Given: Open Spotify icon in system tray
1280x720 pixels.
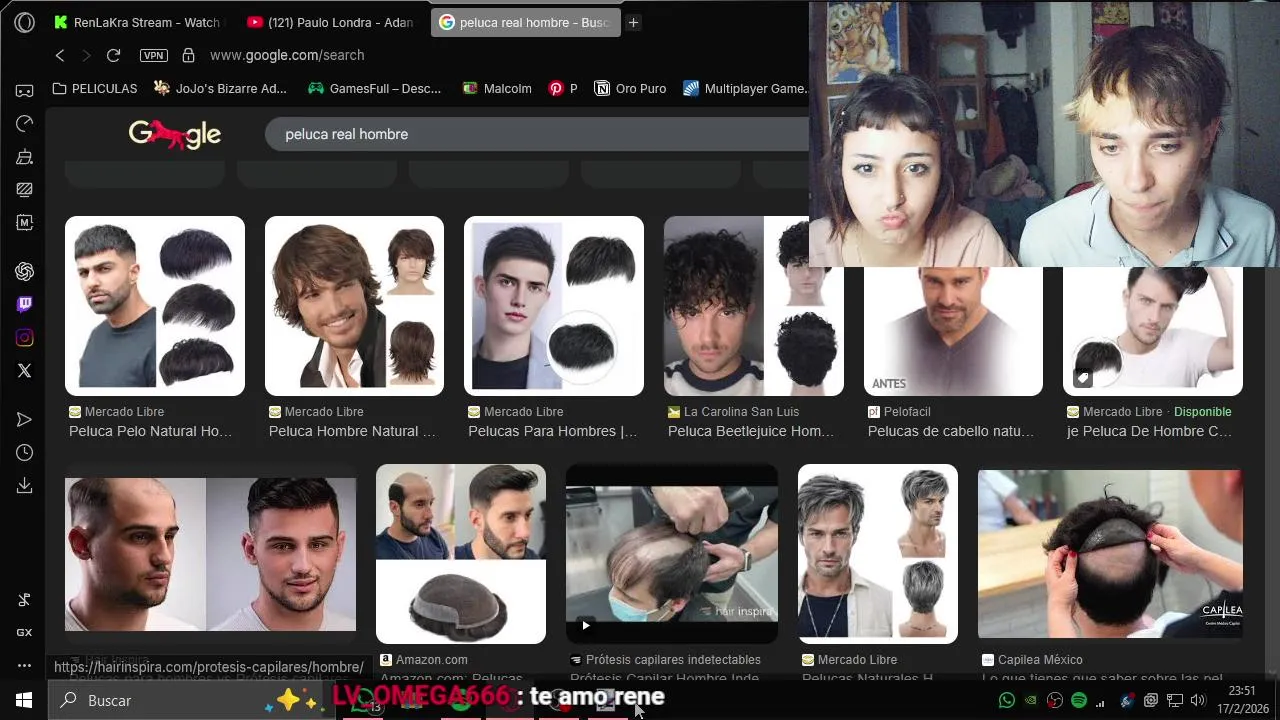Looking at the screenshot, I should coord(1079,701).
